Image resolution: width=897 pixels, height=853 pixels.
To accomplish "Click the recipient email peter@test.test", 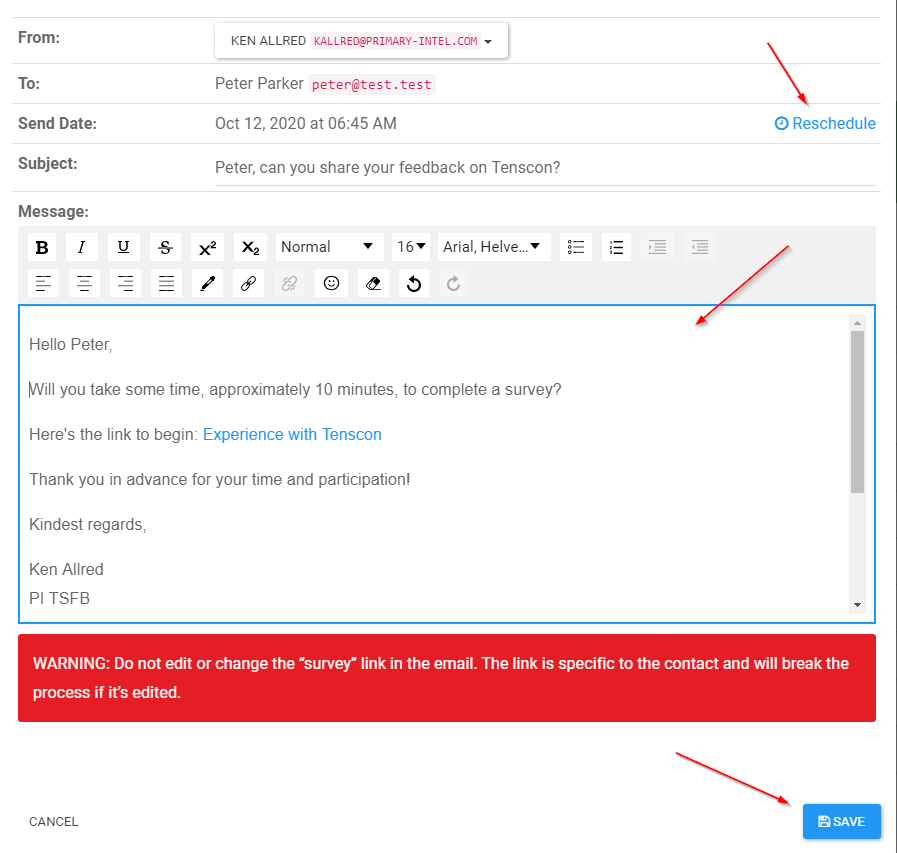I will [x=372, y=85].
